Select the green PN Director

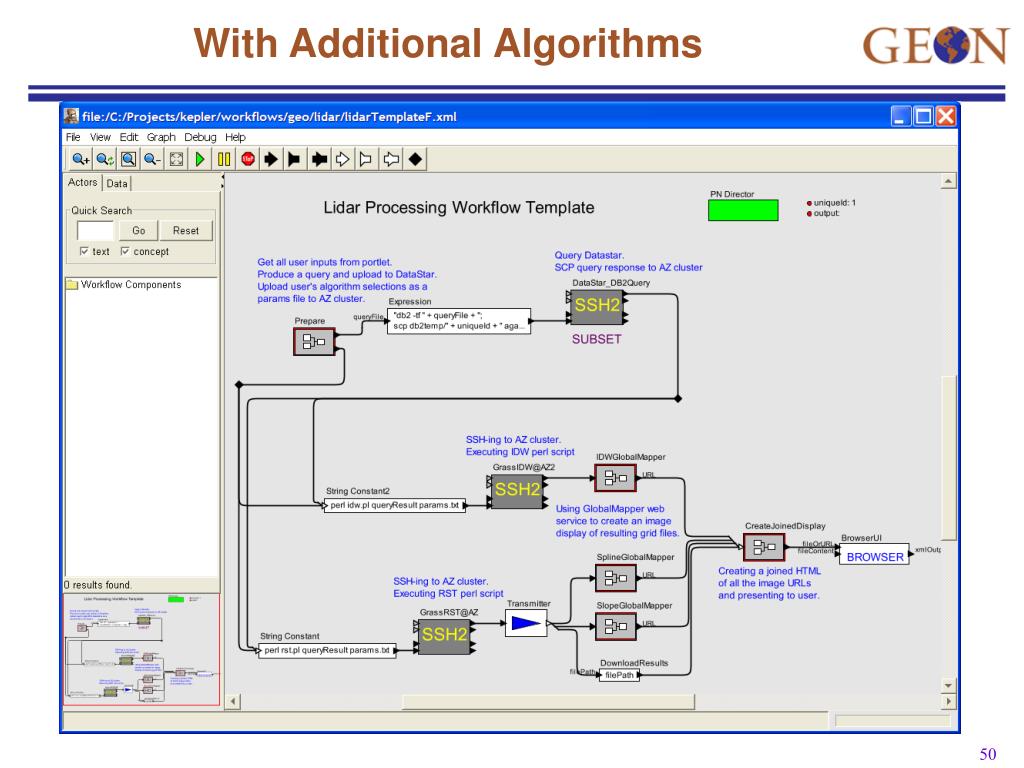coord(743,210)
